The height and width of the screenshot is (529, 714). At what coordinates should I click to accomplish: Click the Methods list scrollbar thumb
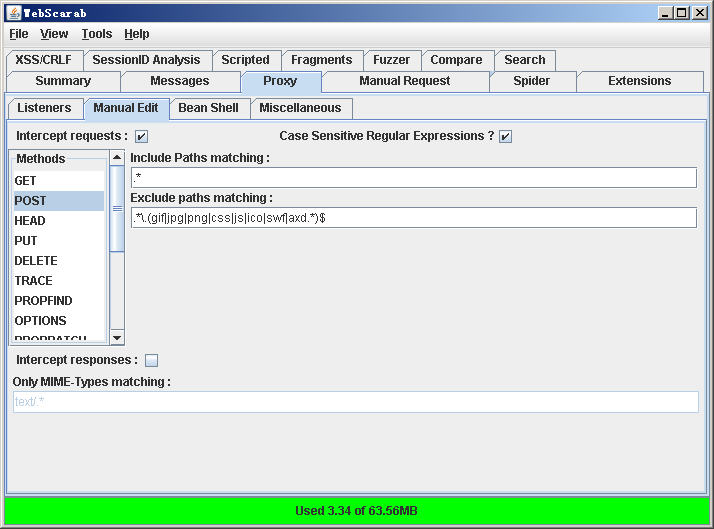tap(117, 209)
